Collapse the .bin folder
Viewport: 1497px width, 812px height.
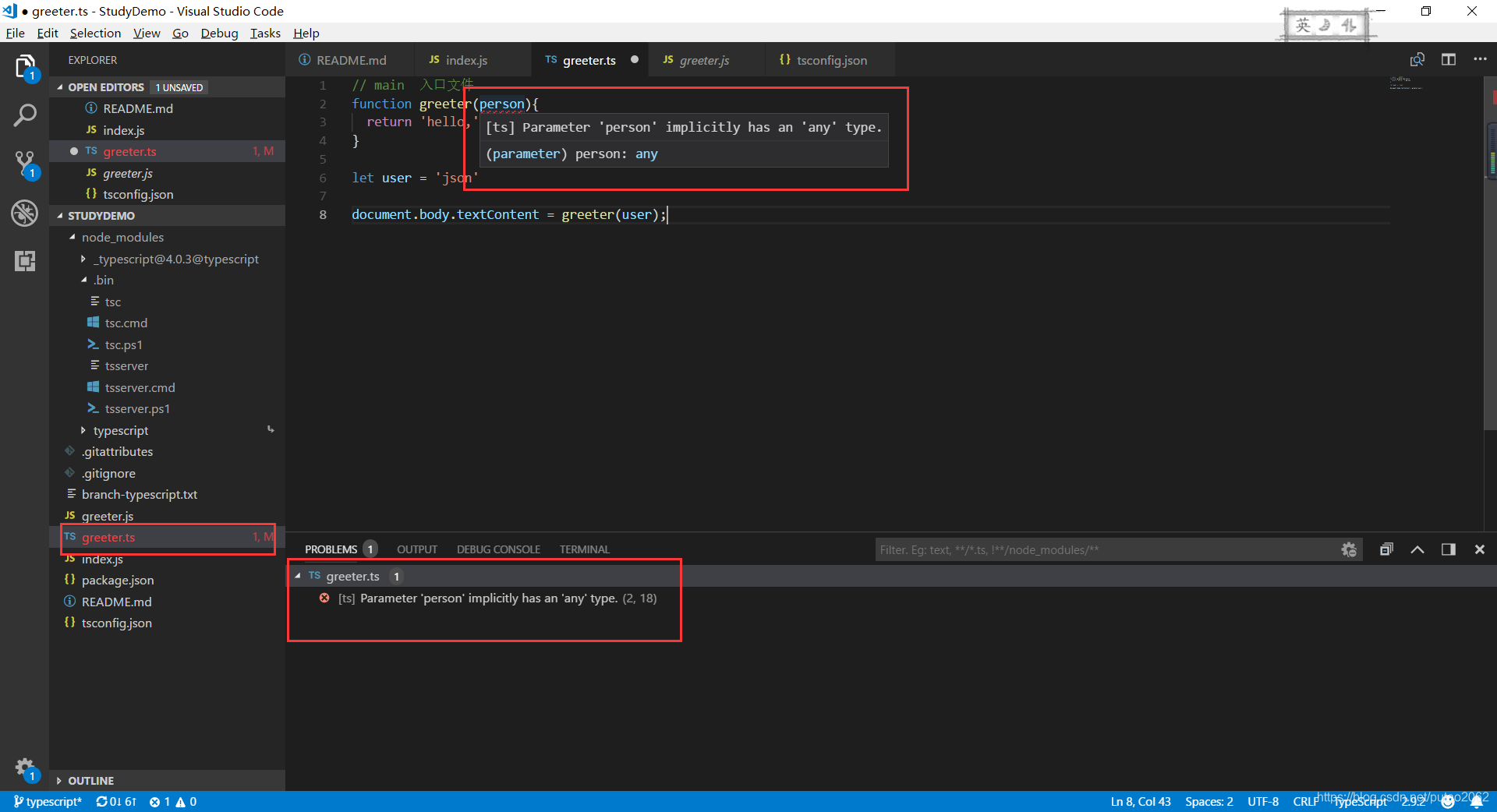click(x=83, y=281)
